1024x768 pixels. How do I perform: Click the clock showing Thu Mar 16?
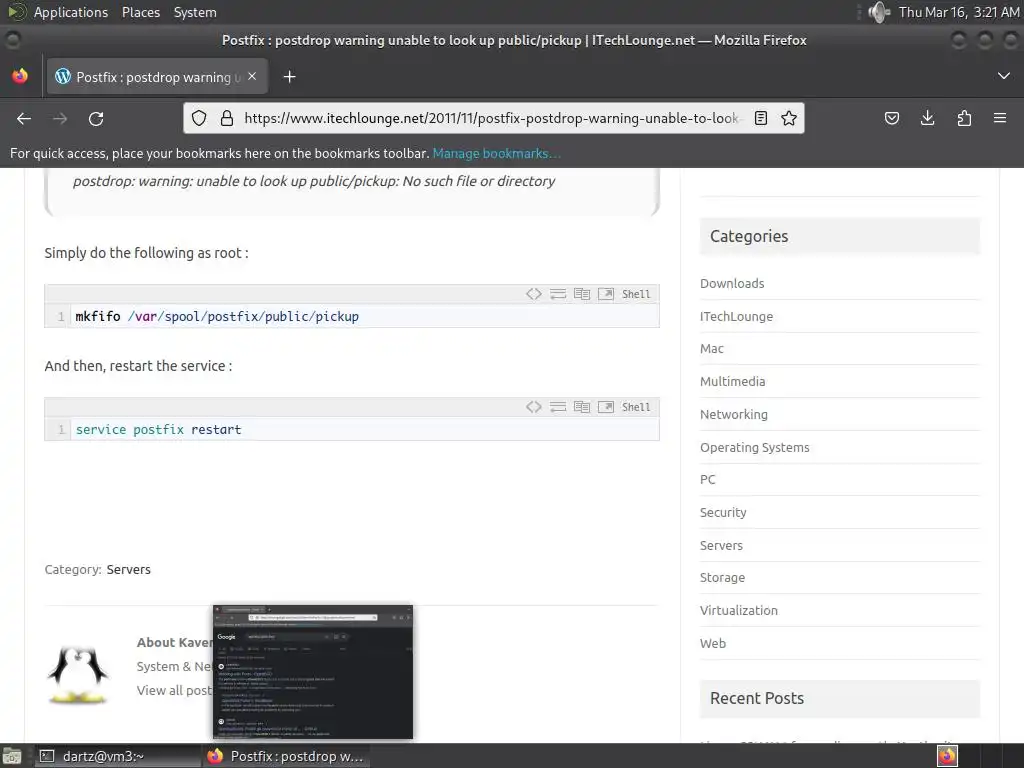click(x=959, y=12)
